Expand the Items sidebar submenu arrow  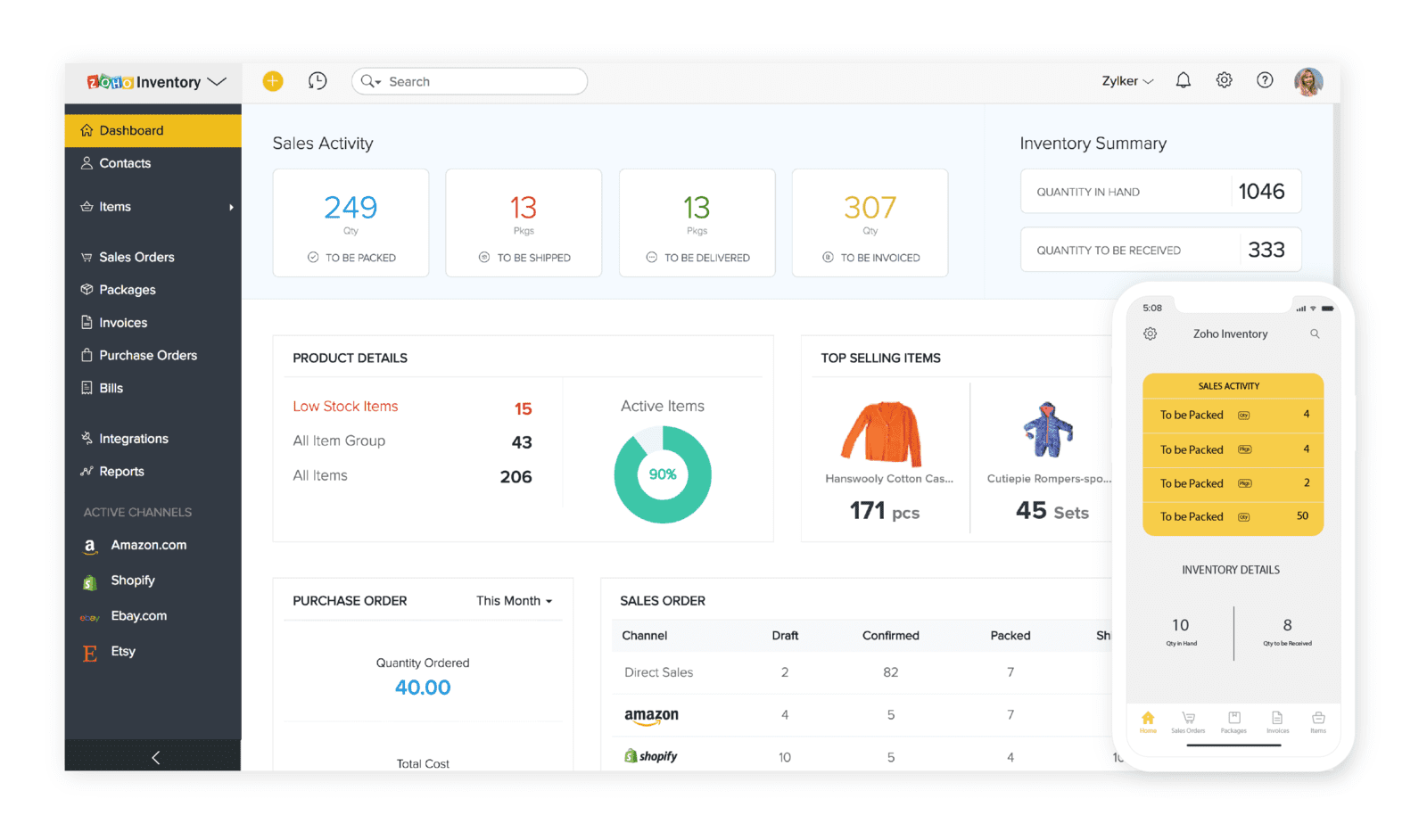[231, 206]
